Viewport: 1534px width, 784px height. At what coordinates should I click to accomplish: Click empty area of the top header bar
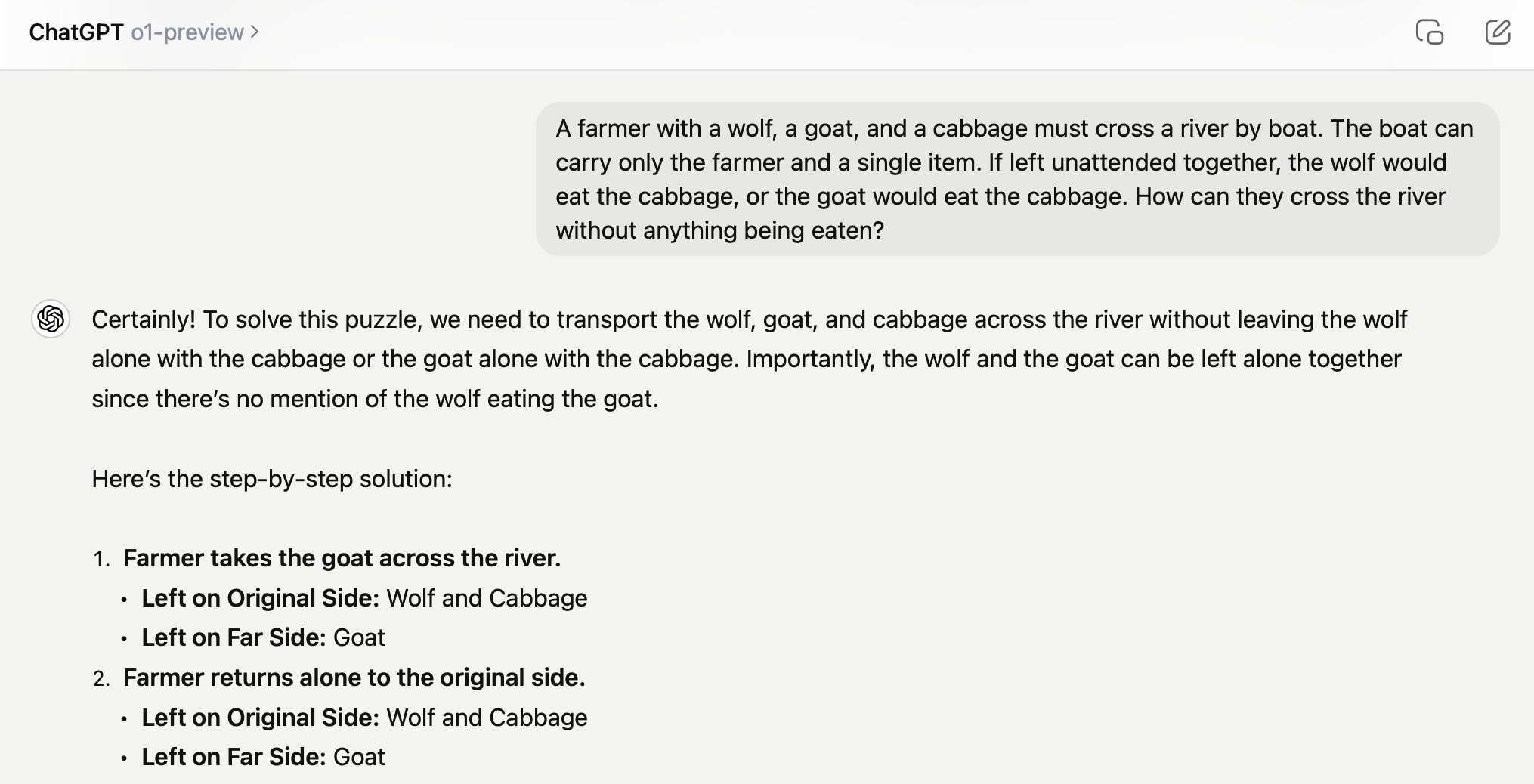click(831, 34)
